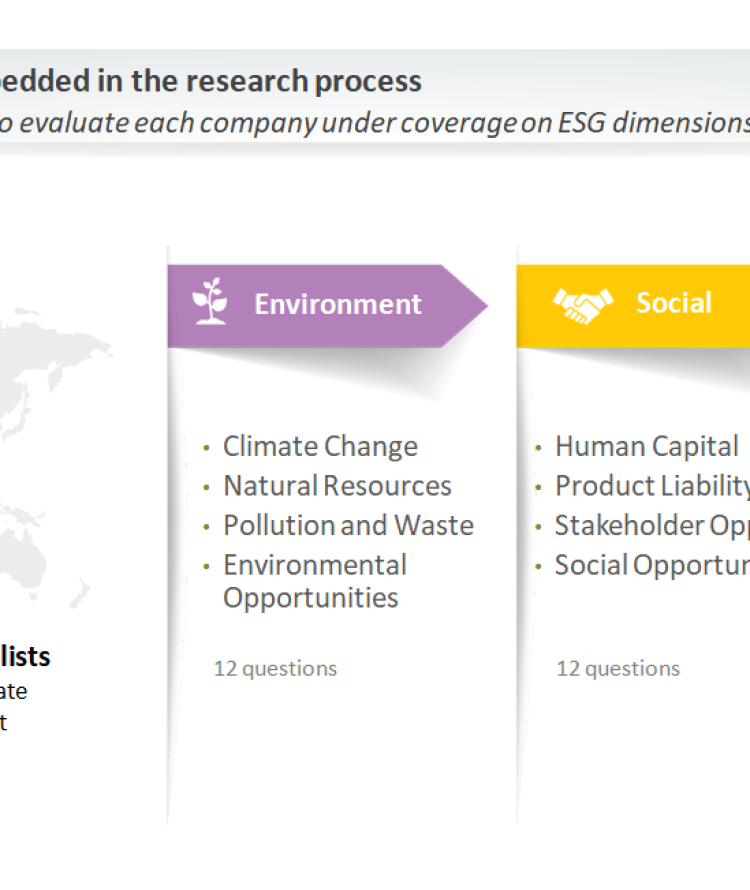Click the purple arrow tip of the Environment banner
This screenshot has width=750, height=890.
pyautogui.click(x=470, y=305)
